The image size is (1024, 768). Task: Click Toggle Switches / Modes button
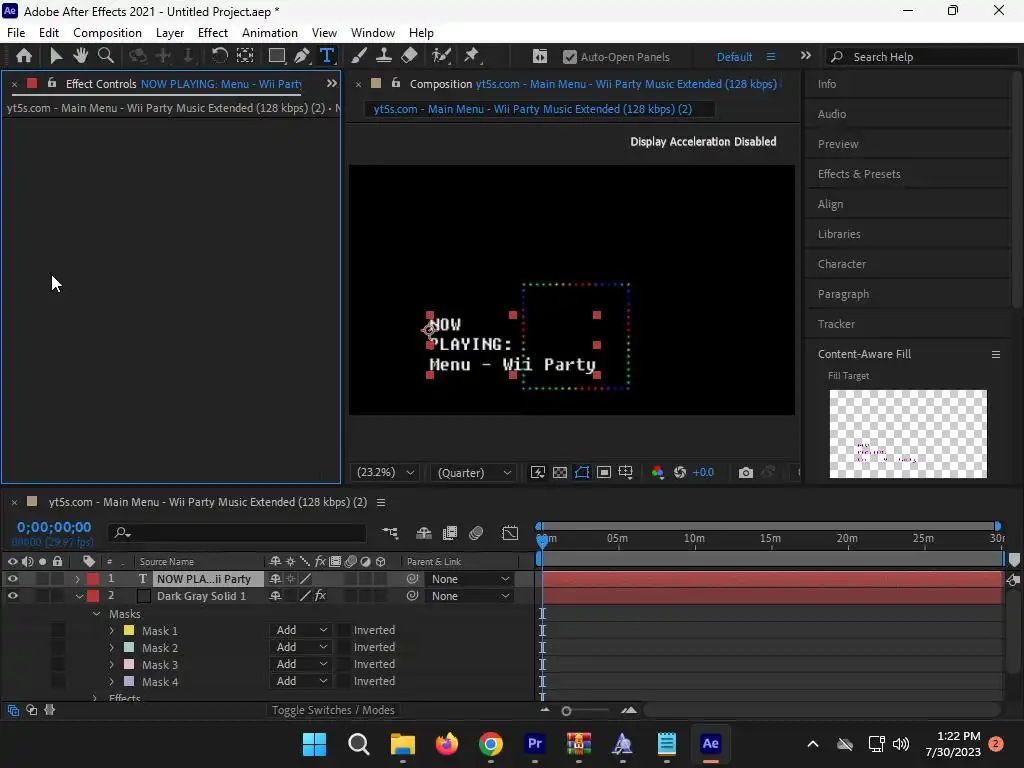[333, 710]
